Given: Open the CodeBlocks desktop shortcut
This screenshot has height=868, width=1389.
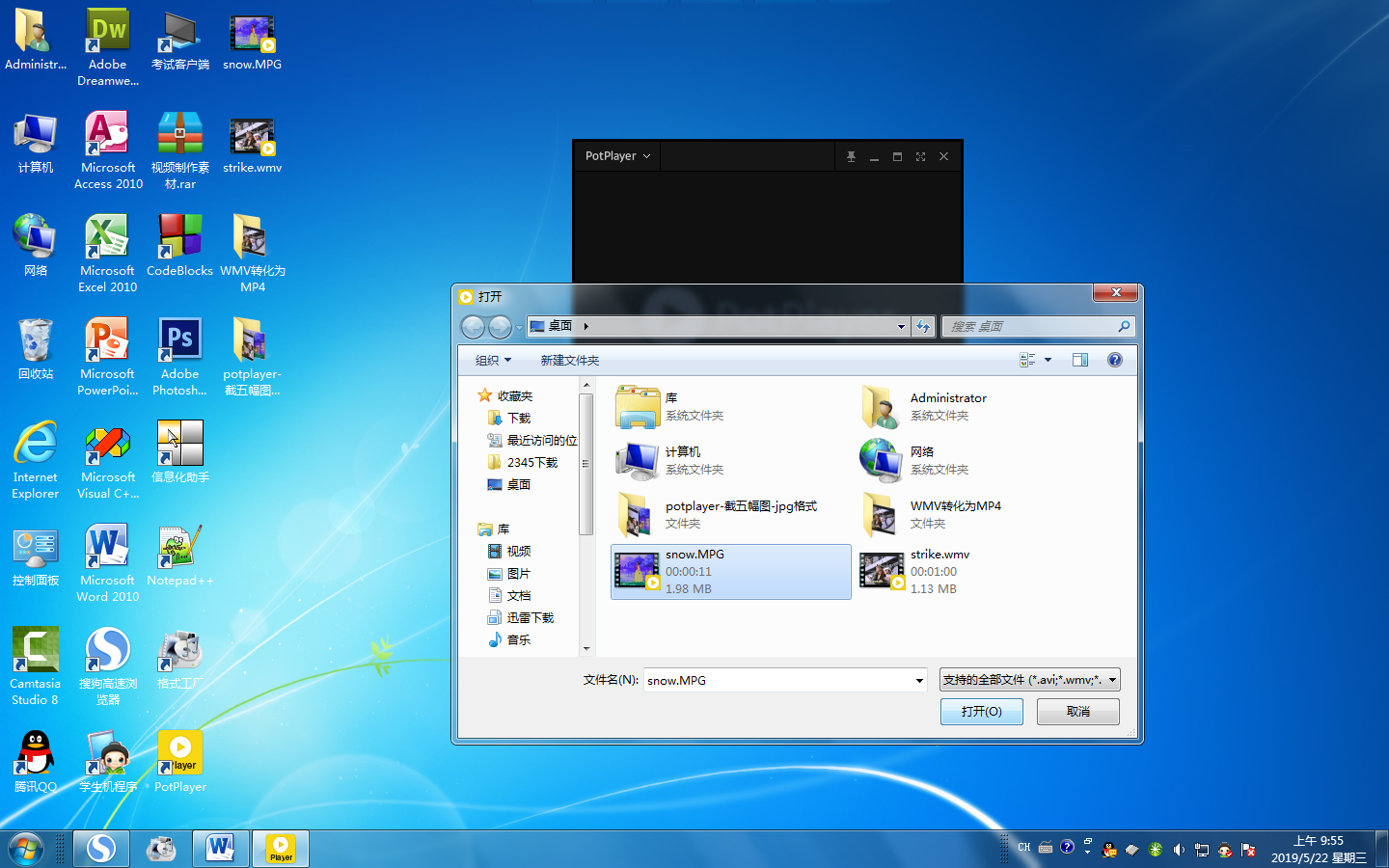Looking at the screenshot, I should [180, 246].
